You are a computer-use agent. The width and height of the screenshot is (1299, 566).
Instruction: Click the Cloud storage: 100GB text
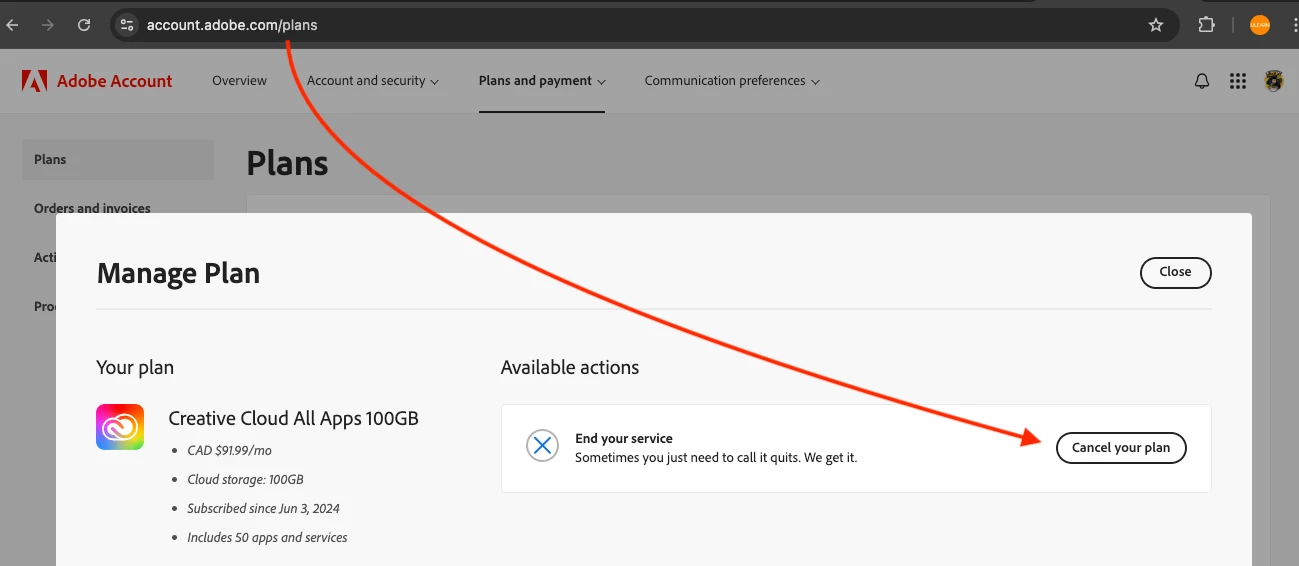(245, 480)
